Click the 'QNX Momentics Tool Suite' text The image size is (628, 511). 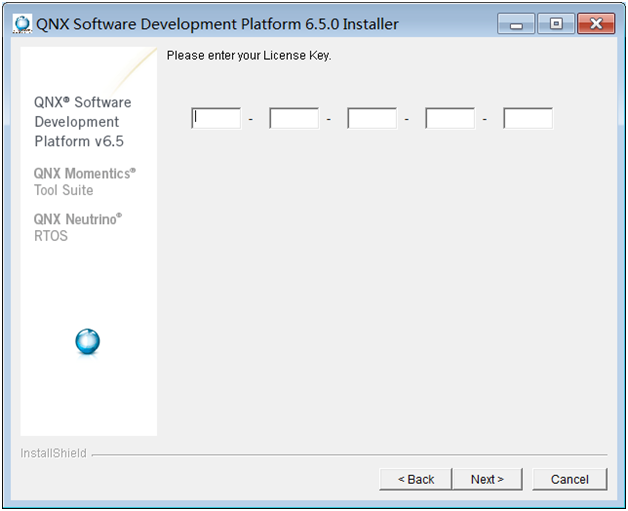click(85, 181)
